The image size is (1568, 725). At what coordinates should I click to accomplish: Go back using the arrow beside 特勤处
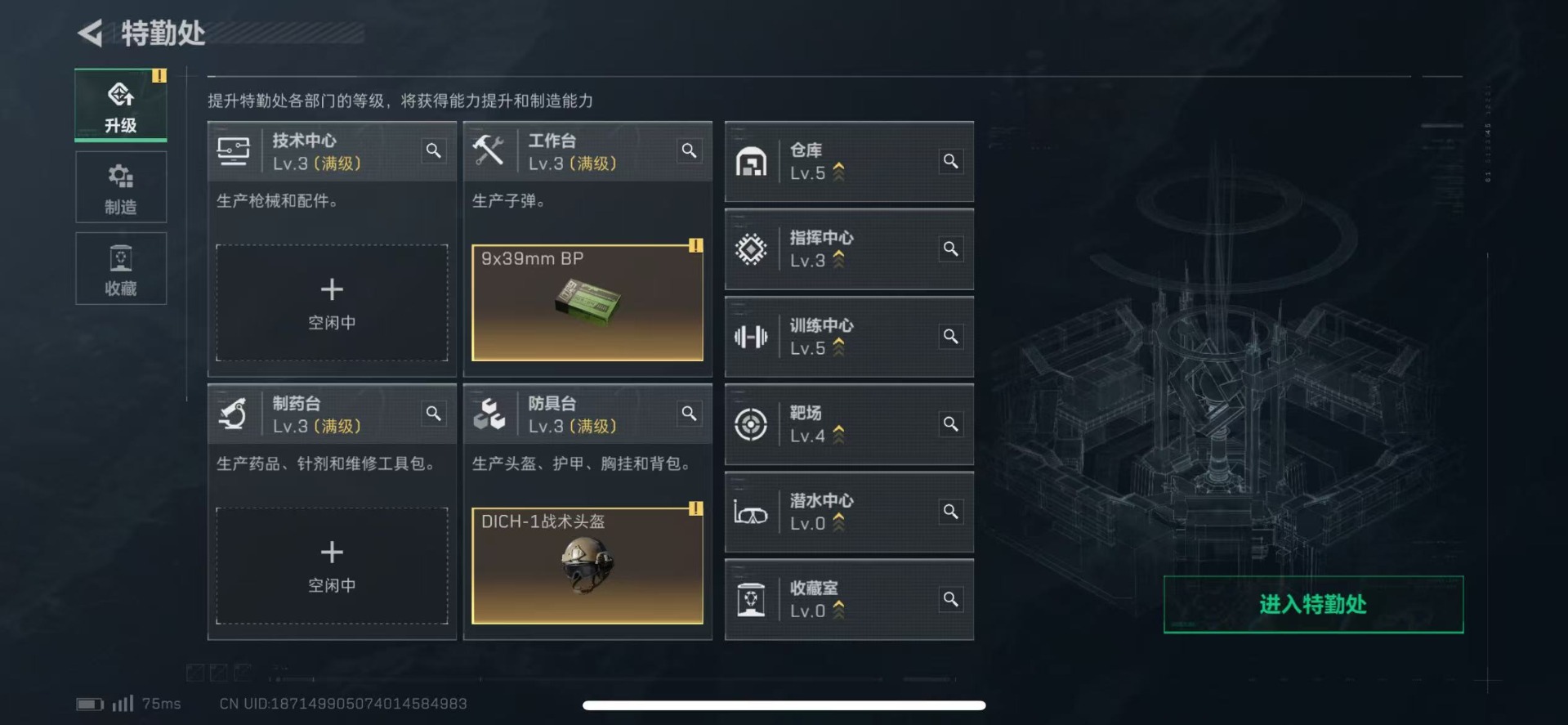[90, 33]
